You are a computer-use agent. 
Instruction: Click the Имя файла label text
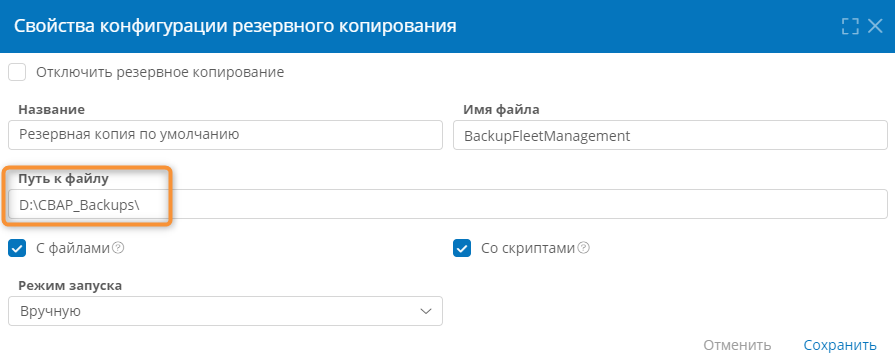coord(501,110)
